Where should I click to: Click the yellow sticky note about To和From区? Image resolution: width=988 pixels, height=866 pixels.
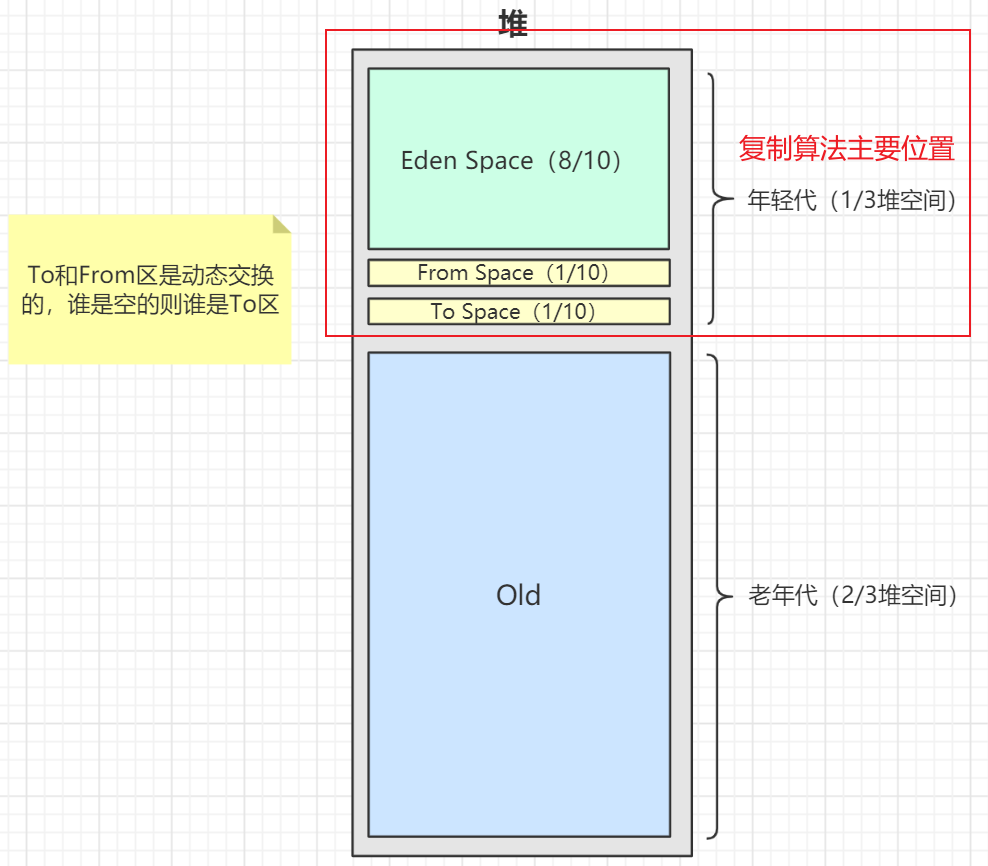point(150,290)
